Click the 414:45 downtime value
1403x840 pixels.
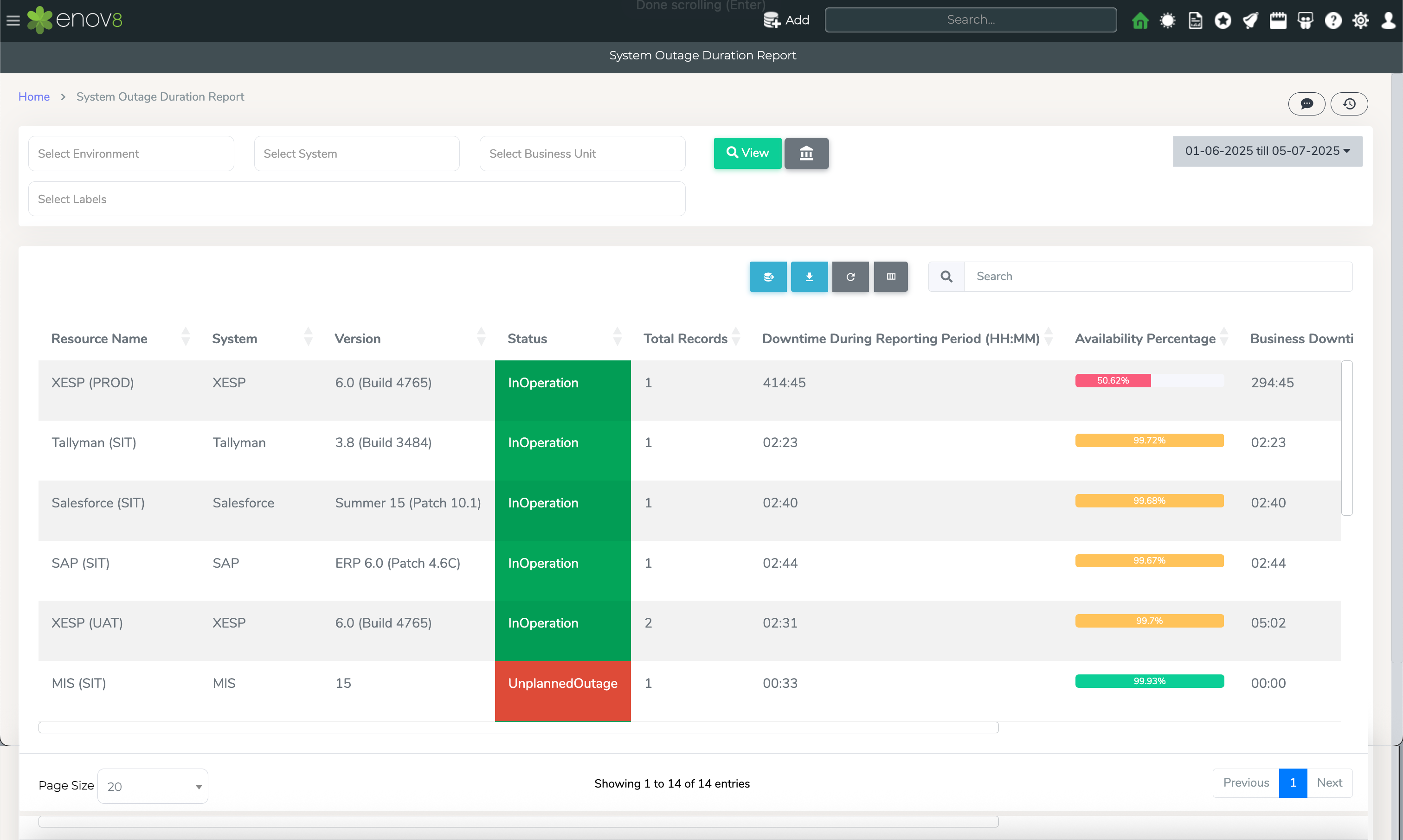[784, 383]
